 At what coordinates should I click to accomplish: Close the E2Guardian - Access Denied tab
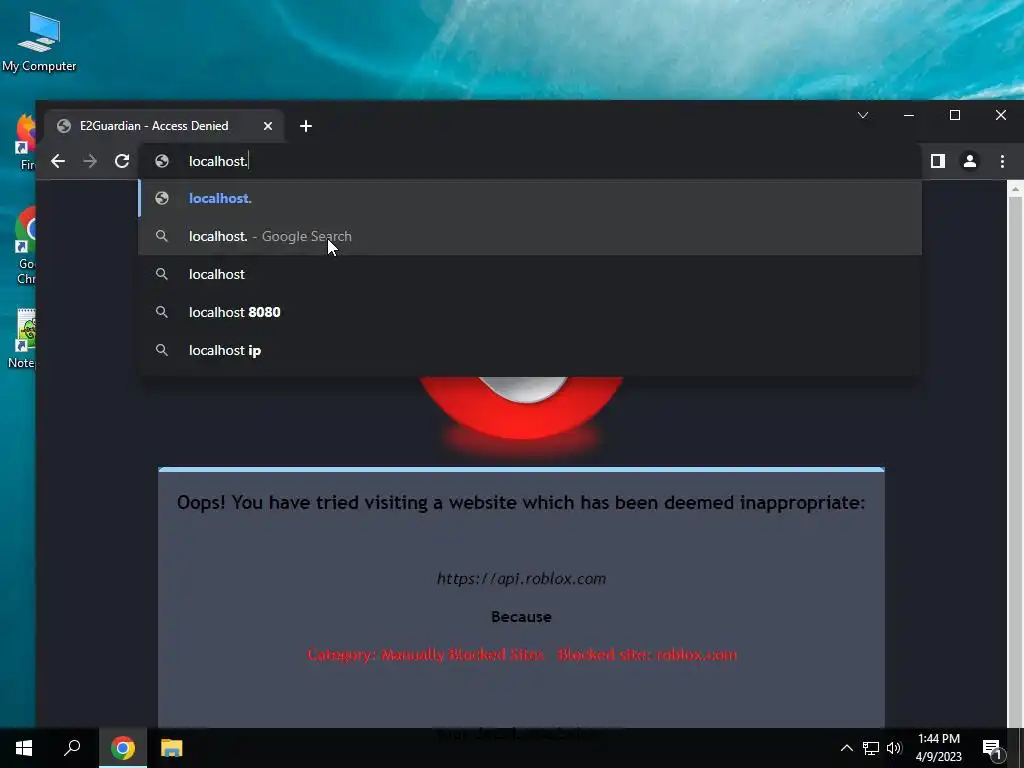(x=268, y=126)
